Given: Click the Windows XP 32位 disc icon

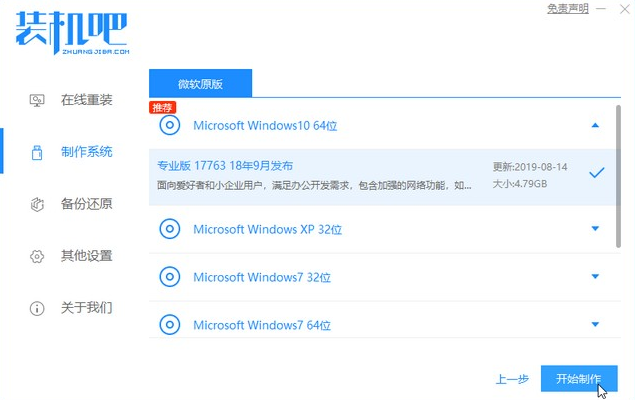Looking at the screenshot, I should tap(170, 229).
